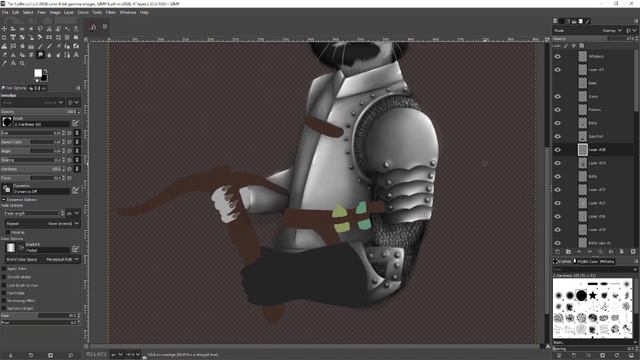Viewport: 640px width, 360px height.
Task: Select the Bolts layer row
Action: [x=594, y=176]
